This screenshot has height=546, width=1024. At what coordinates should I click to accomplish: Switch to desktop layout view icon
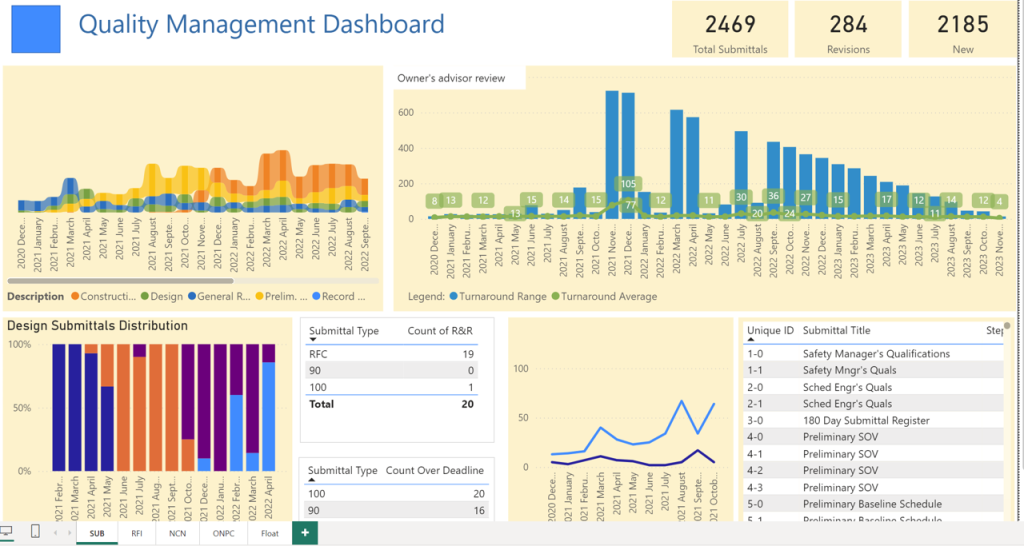[7, 533]
